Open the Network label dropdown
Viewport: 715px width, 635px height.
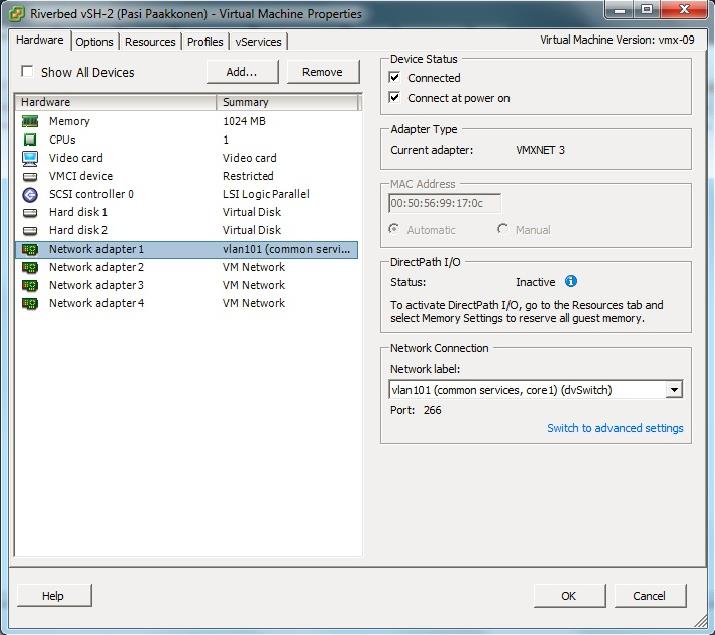click(x=674, y=390)
